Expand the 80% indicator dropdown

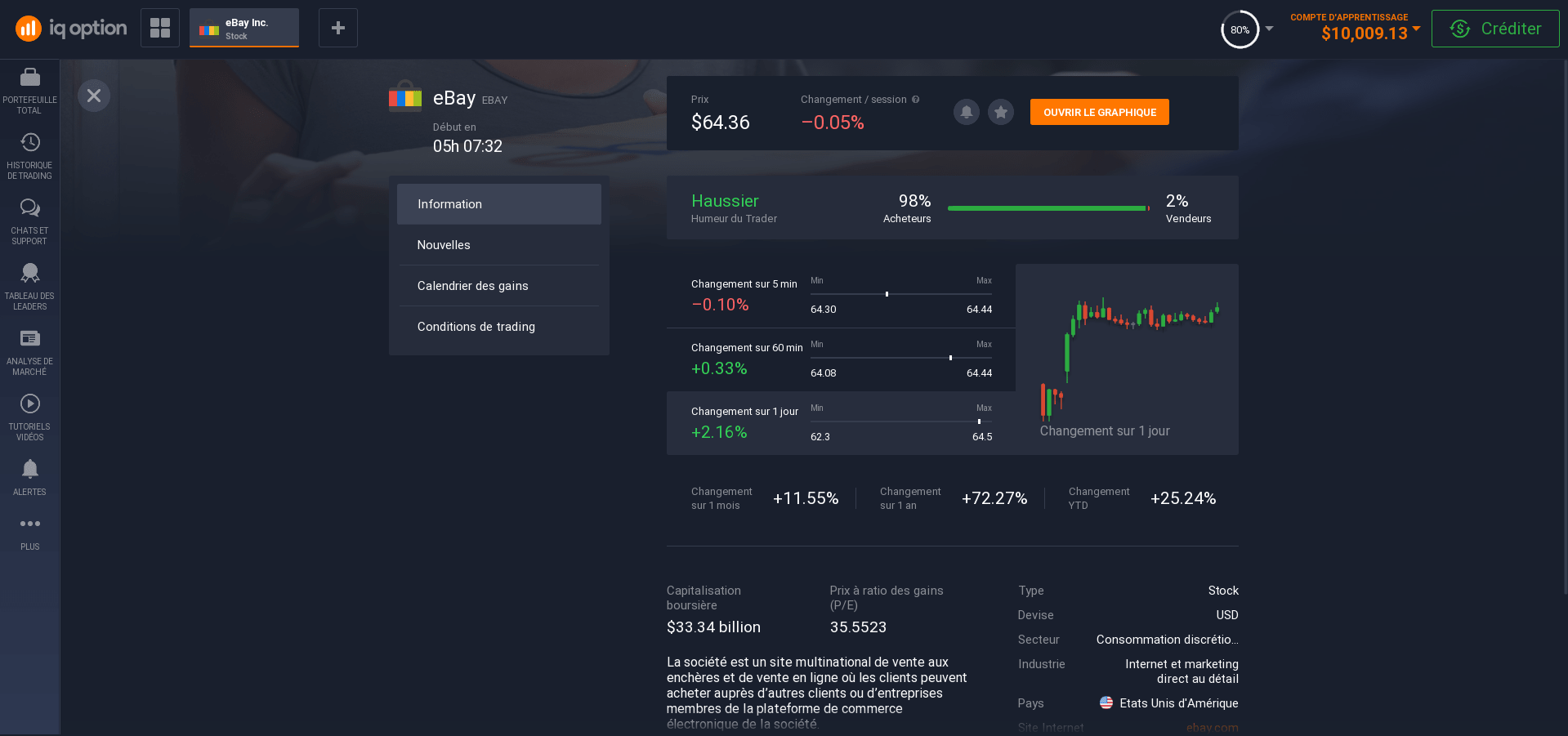click(1244, 29)
